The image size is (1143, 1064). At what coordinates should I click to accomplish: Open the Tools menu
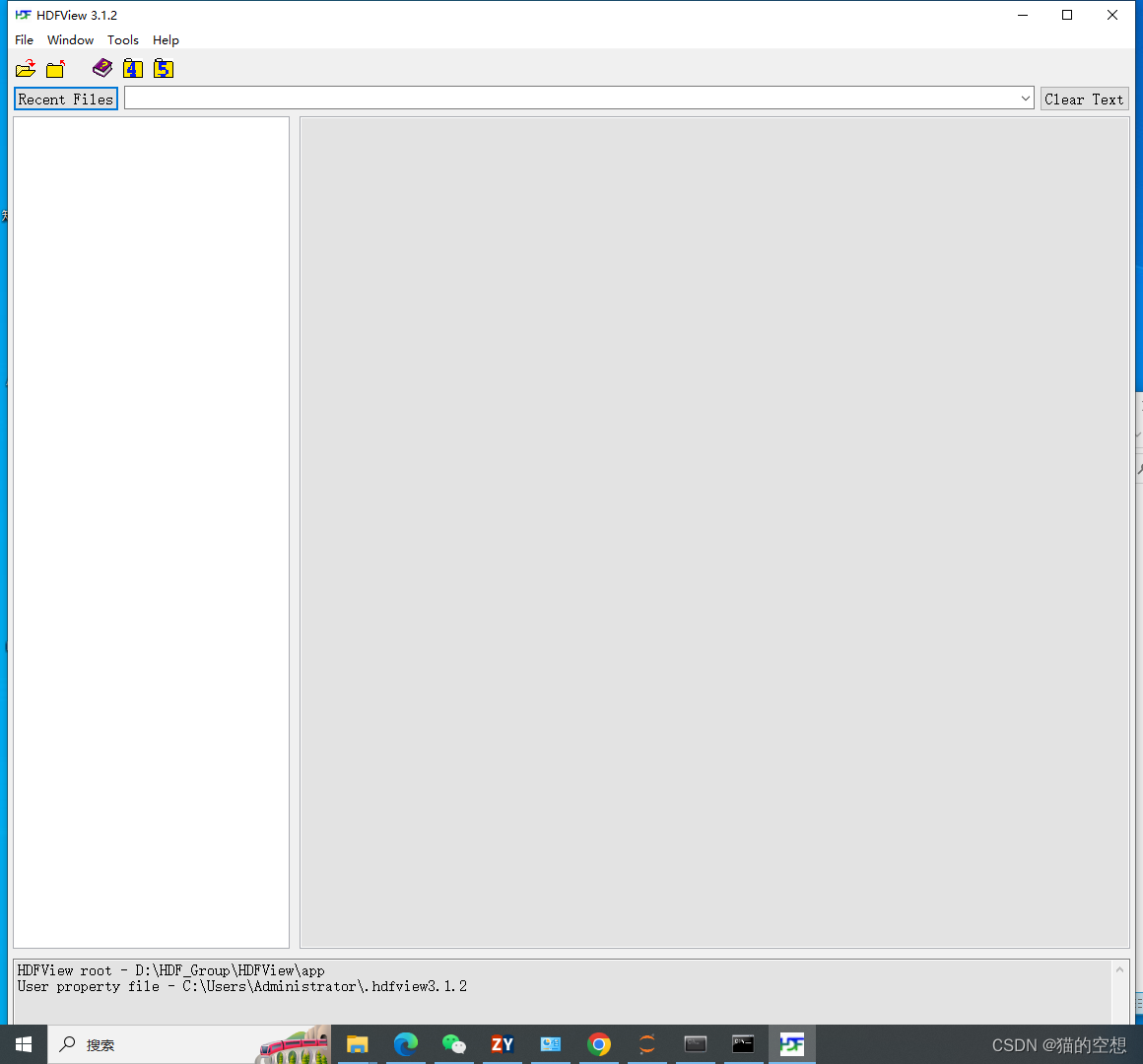point(123,40)
